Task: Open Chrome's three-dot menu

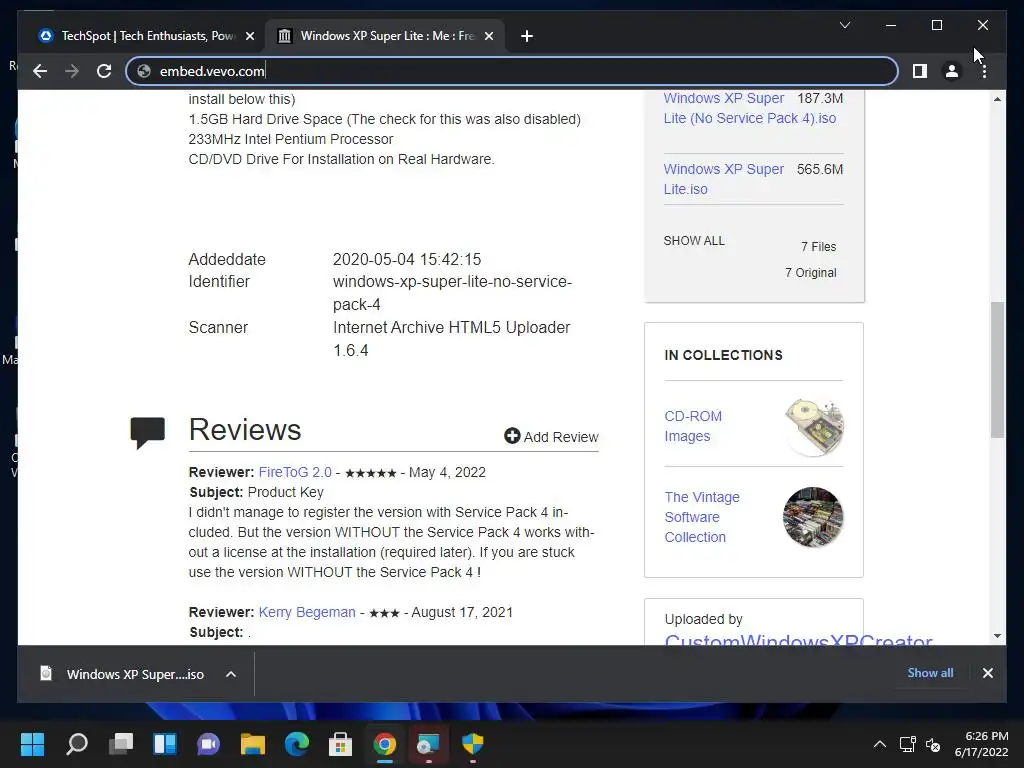Action: [x=984, y=71]
